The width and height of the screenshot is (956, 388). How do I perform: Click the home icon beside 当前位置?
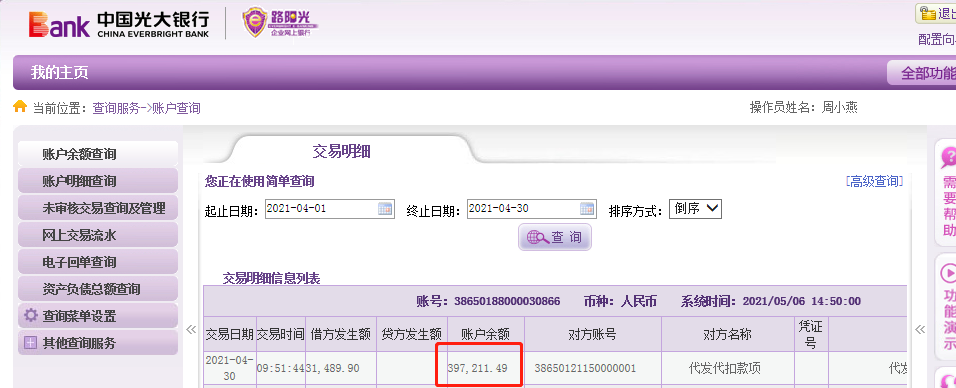click(20, 107)
